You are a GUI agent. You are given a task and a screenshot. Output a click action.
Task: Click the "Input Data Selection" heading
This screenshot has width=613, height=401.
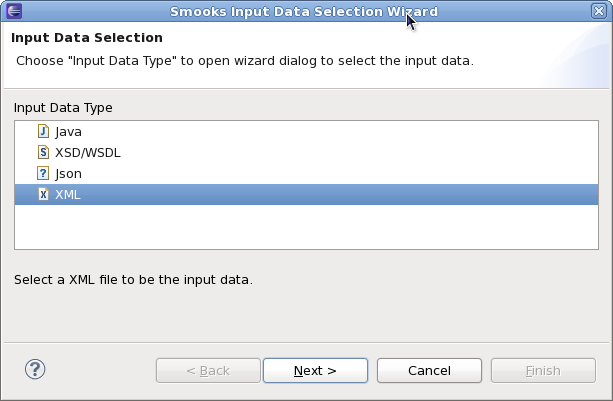(86, 38)
